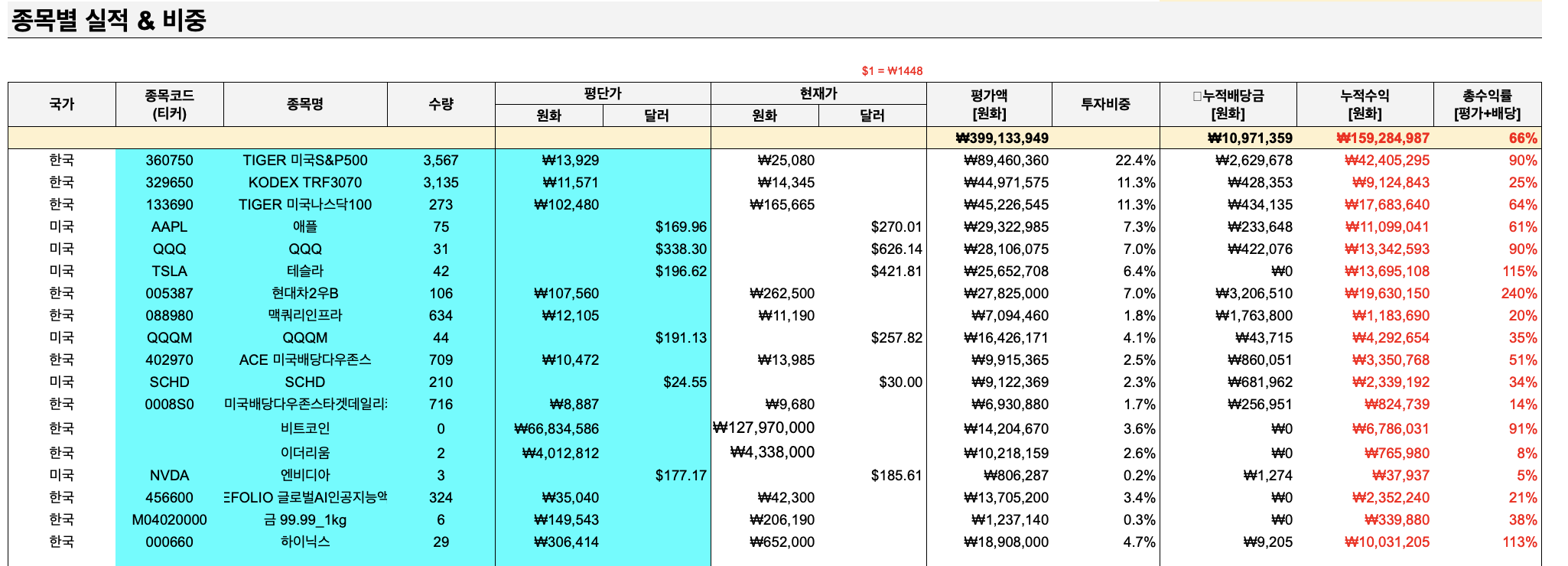
Task: Select the exchange rate note '$1 = ₩1448'
Action: tap(892, 71)
